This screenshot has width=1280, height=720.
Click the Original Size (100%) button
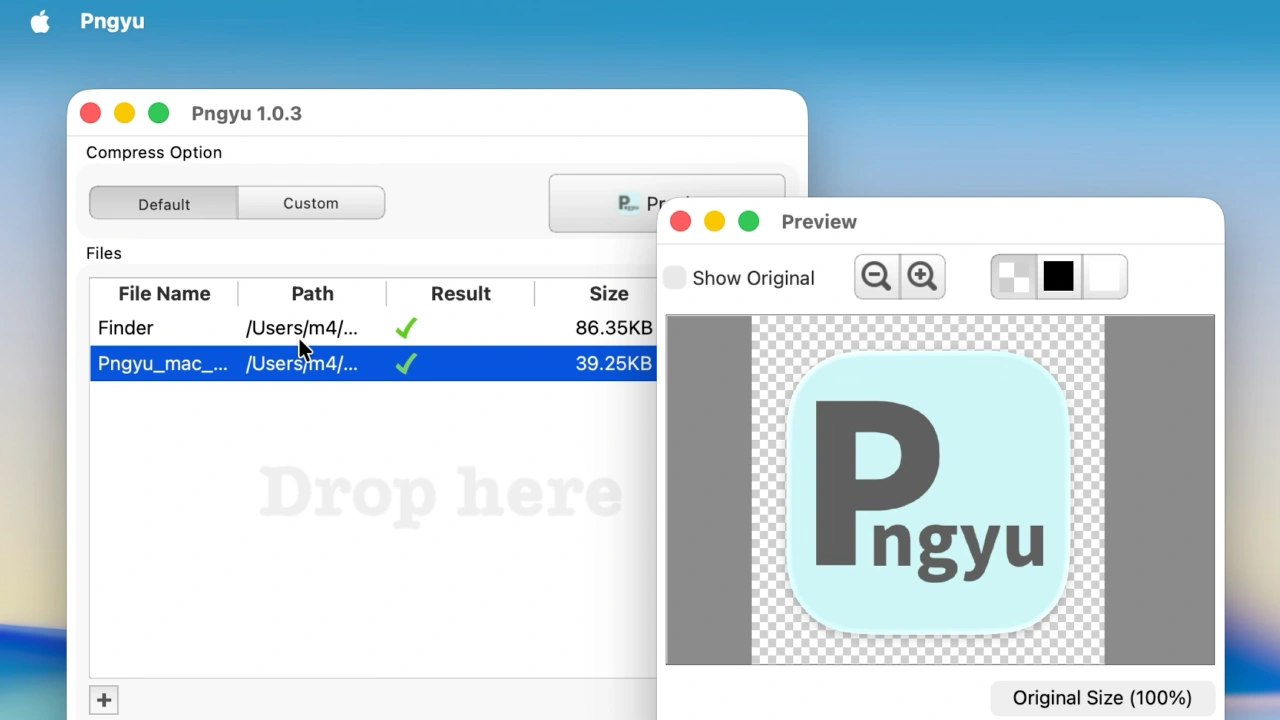click(x=1102, y=698)
